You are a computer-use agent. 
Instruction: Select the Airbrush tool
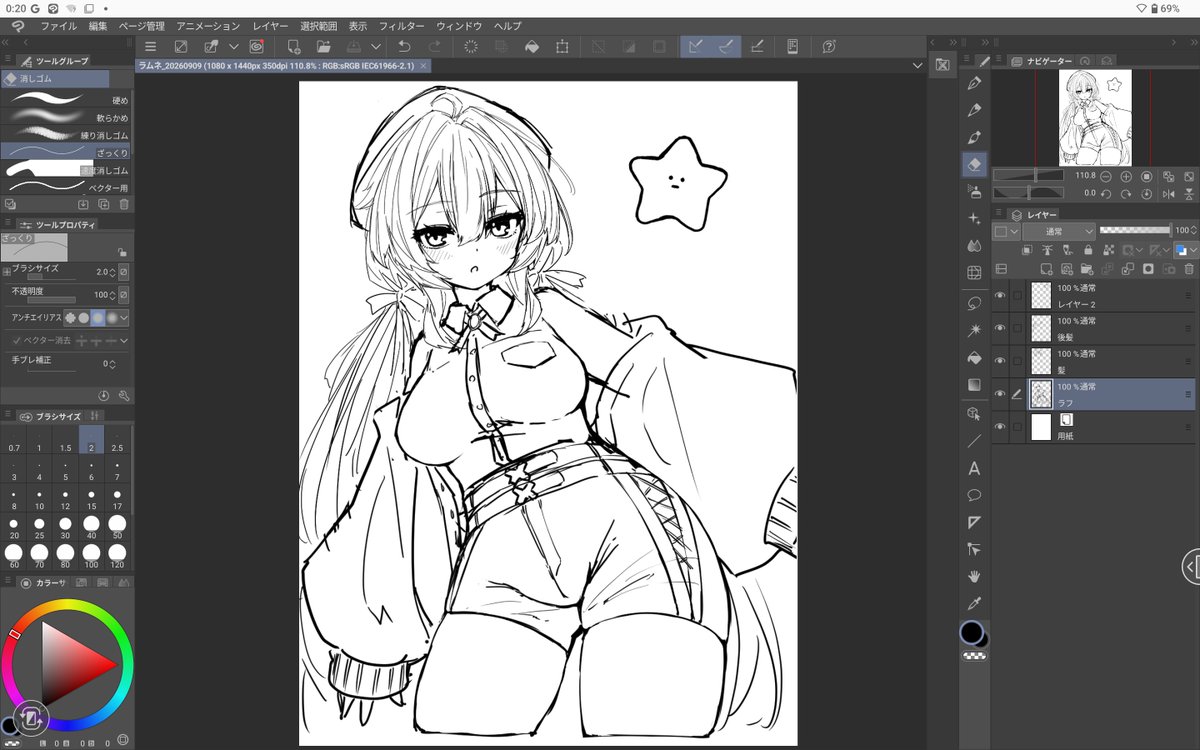pyautogui.click(x=974, y=191)
